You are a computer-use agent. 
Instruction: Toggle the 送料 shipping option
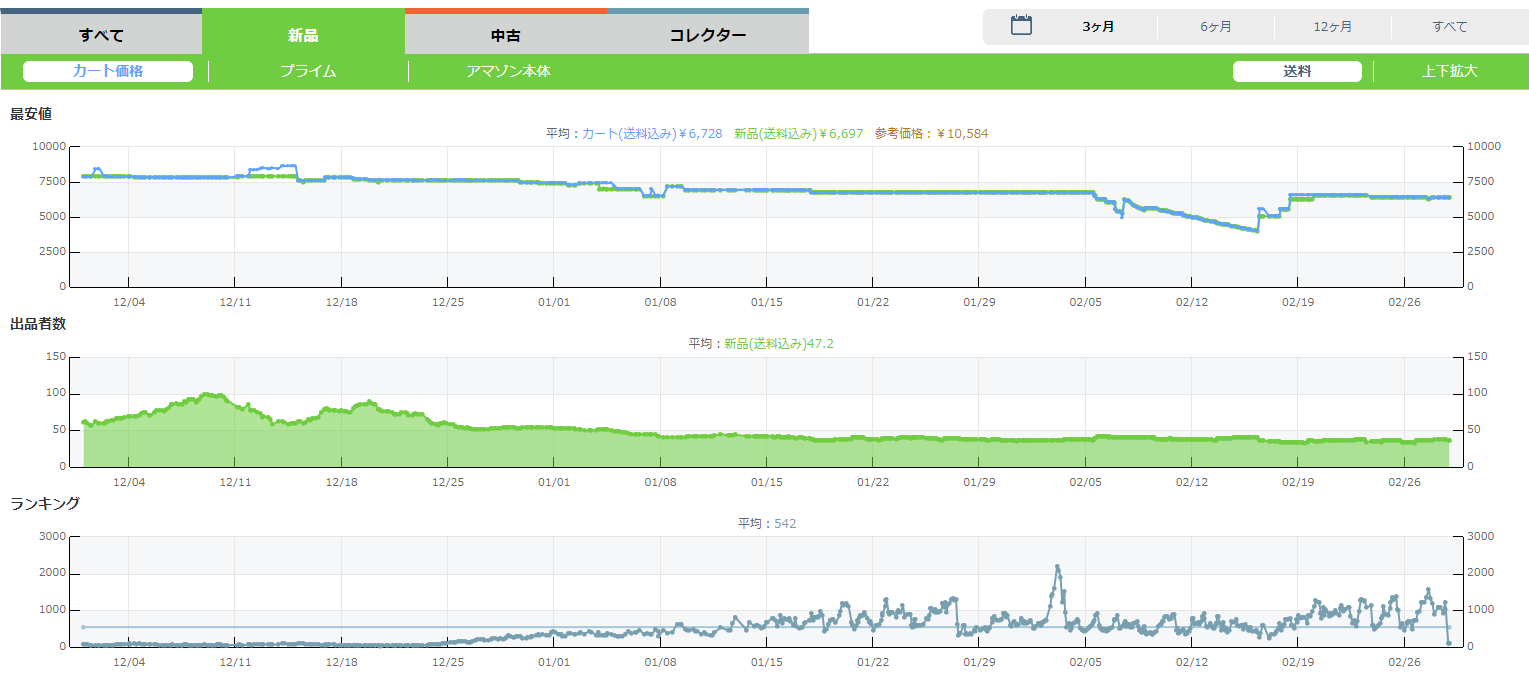[1297, 71]
